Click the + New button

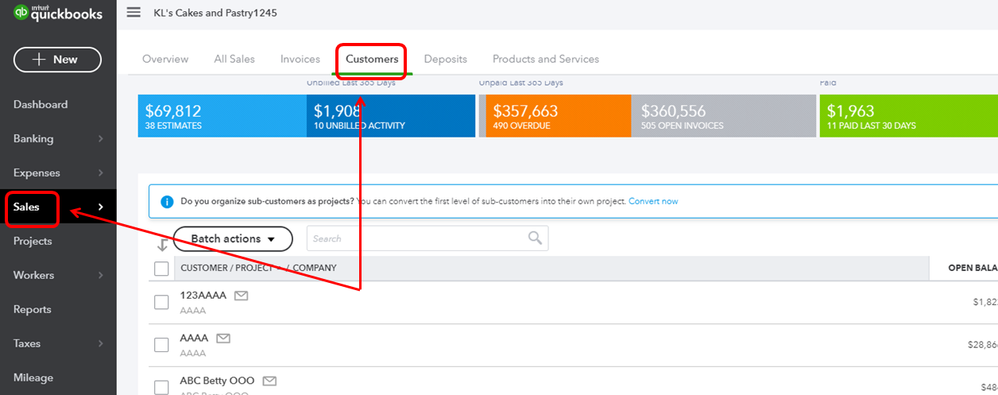(x=57, y=59)
